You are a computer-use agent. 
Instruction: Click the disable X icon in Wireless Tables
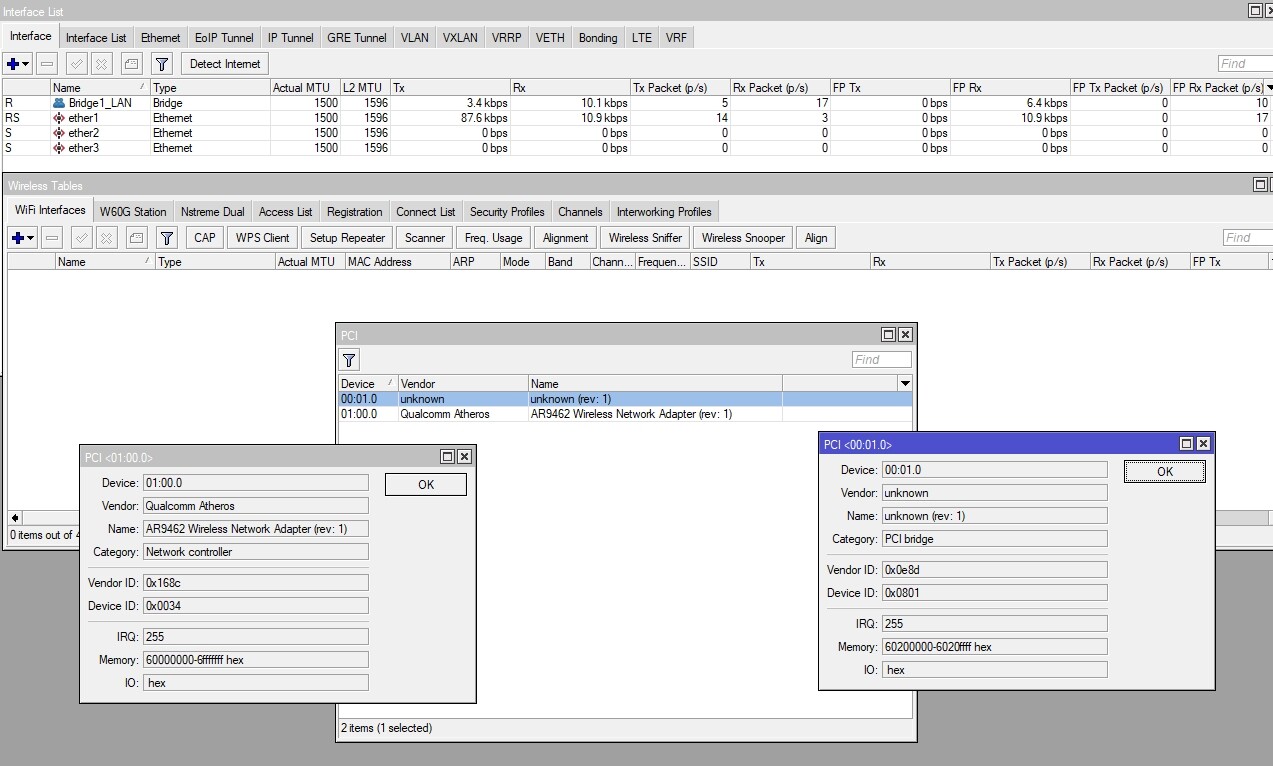(105, 238)
